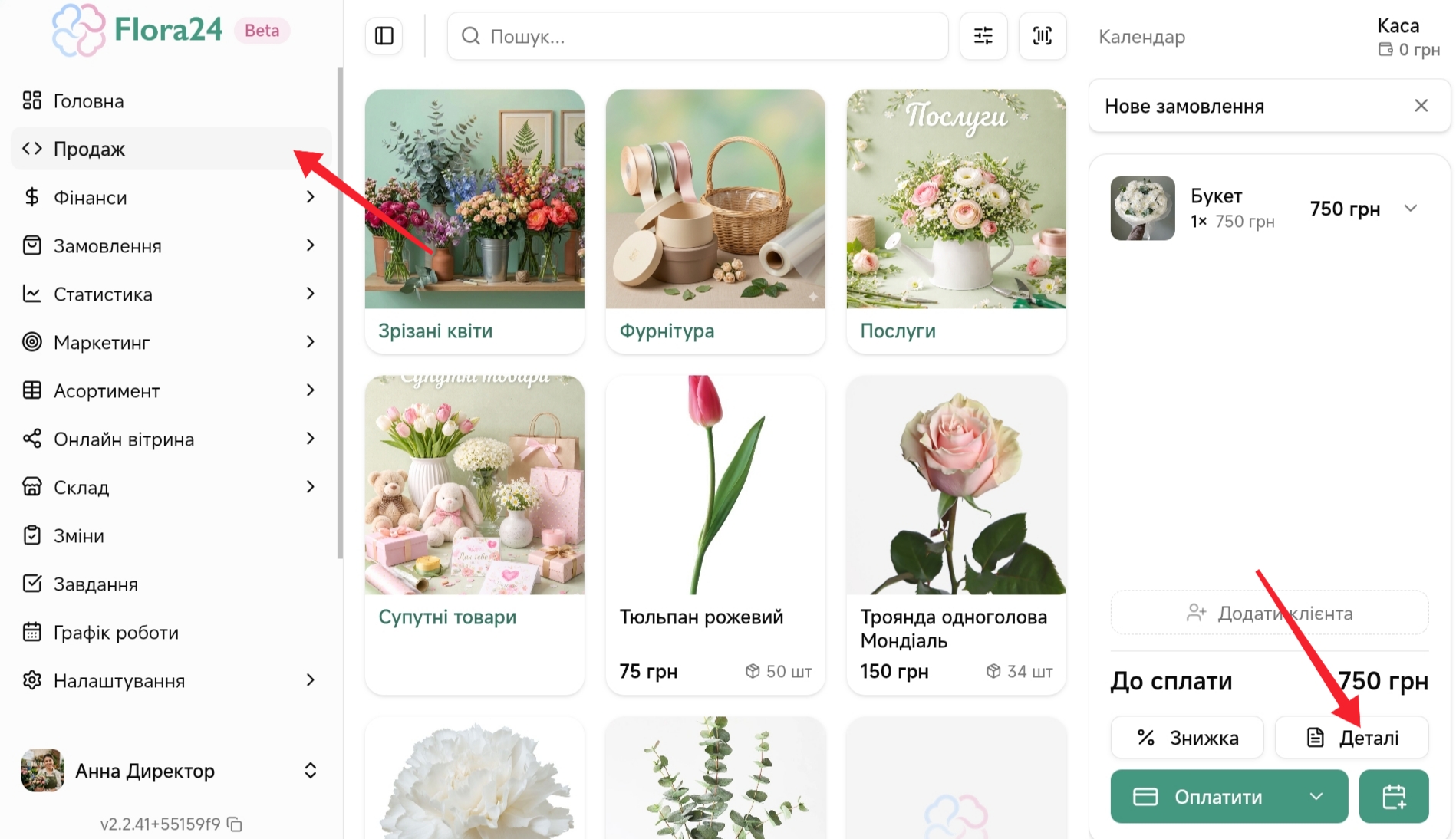Click the Деталі button
1456x839 pixels.
coord(1352,738)
